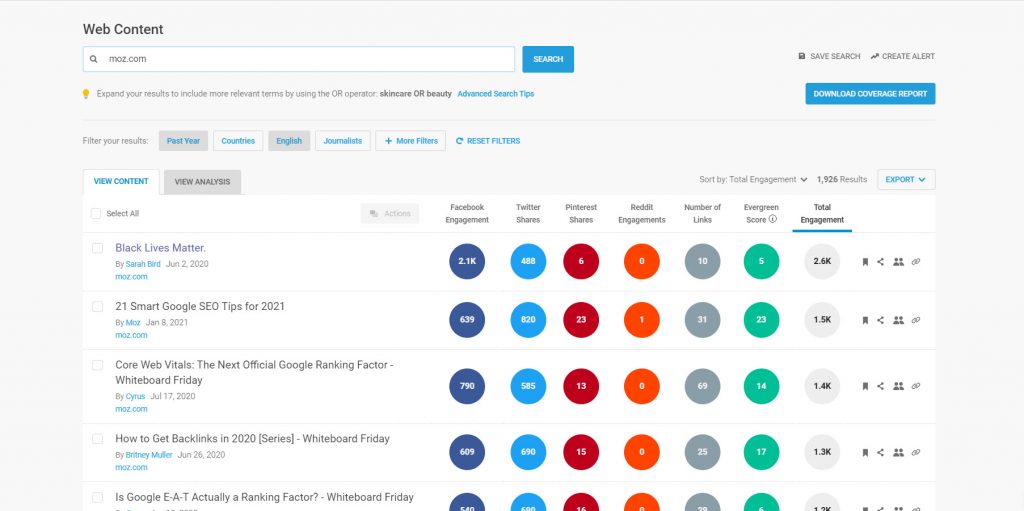Check the Is Google E-A-T row checkbox
The width and height of the screenshot is (1024, 511).
pos(97,498)
